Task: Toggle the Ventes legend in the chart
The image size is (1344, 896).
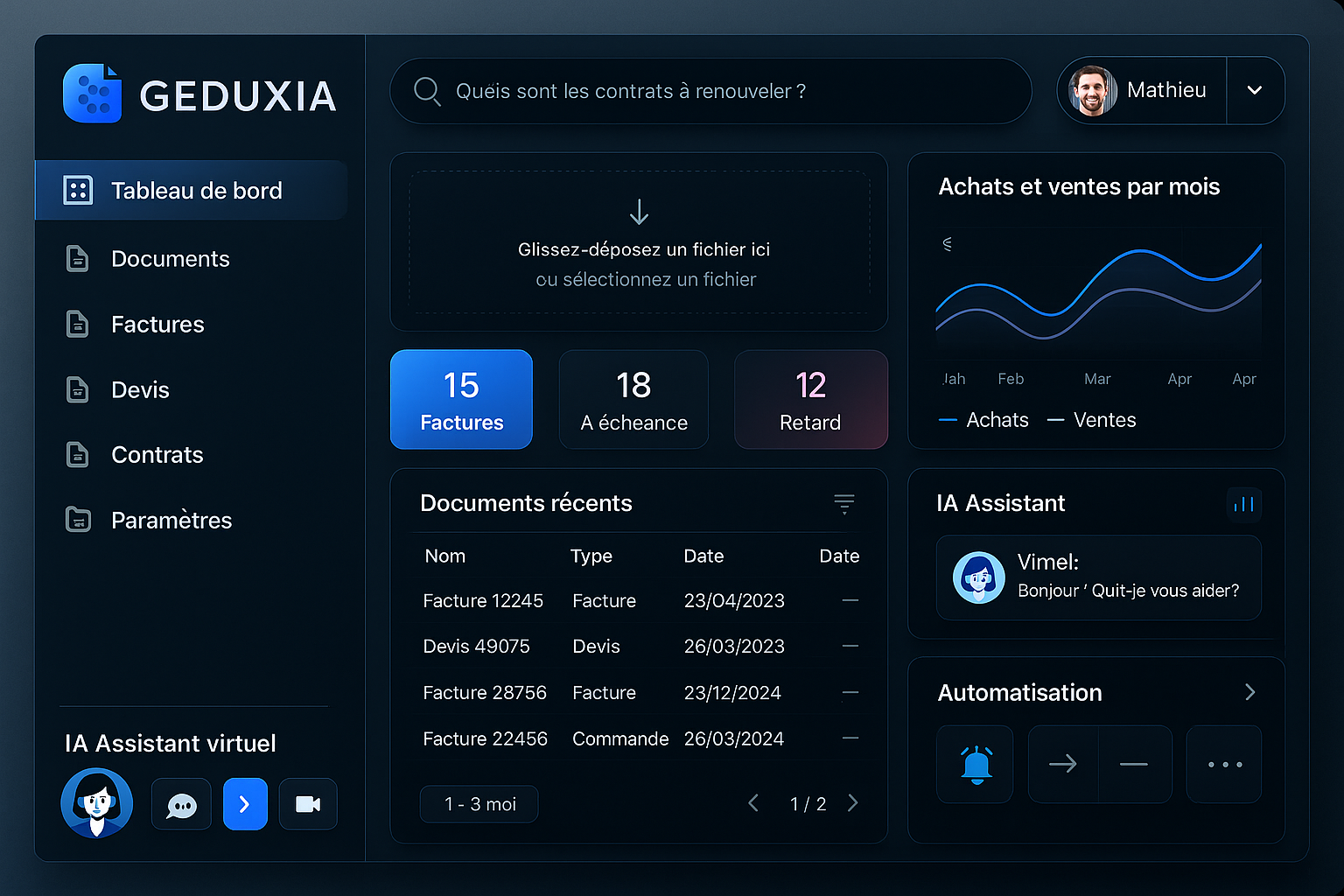Action: [1092, 420]
